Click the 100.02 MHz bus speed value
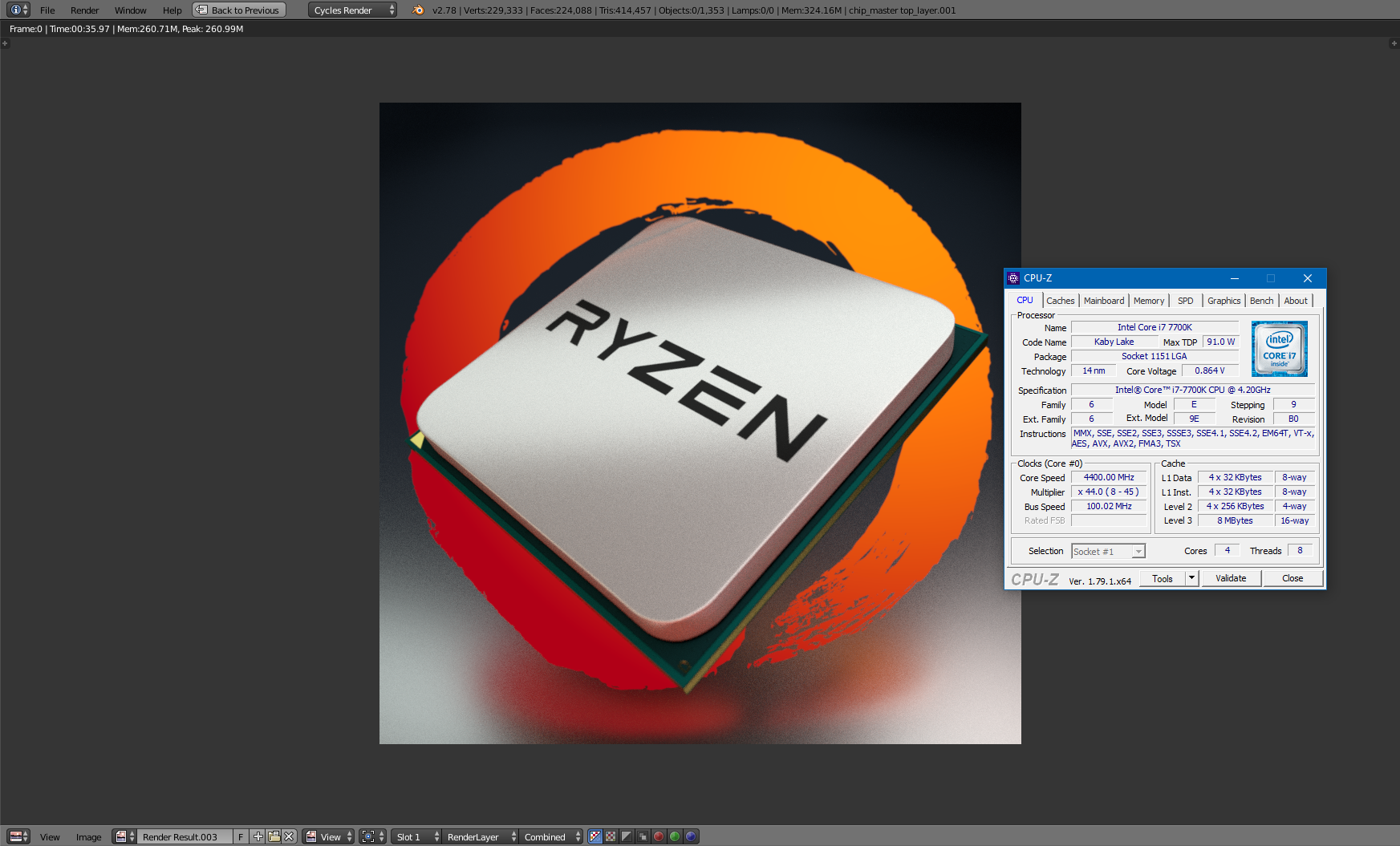This screenshot has height=846, width=1400. click(1109, 506)
